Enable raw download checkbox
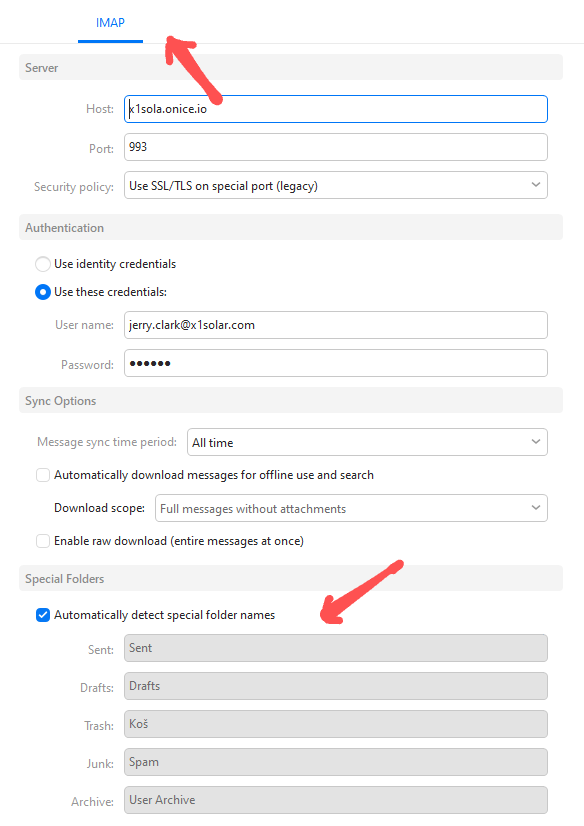The width and height of the screenshot is (584, 826). pyautogui.click(x=43, y=541)
